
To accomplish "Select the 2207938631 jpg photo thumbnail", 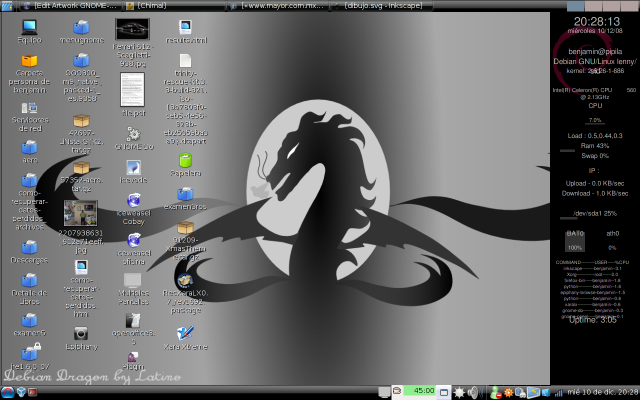I will [81, 213].
